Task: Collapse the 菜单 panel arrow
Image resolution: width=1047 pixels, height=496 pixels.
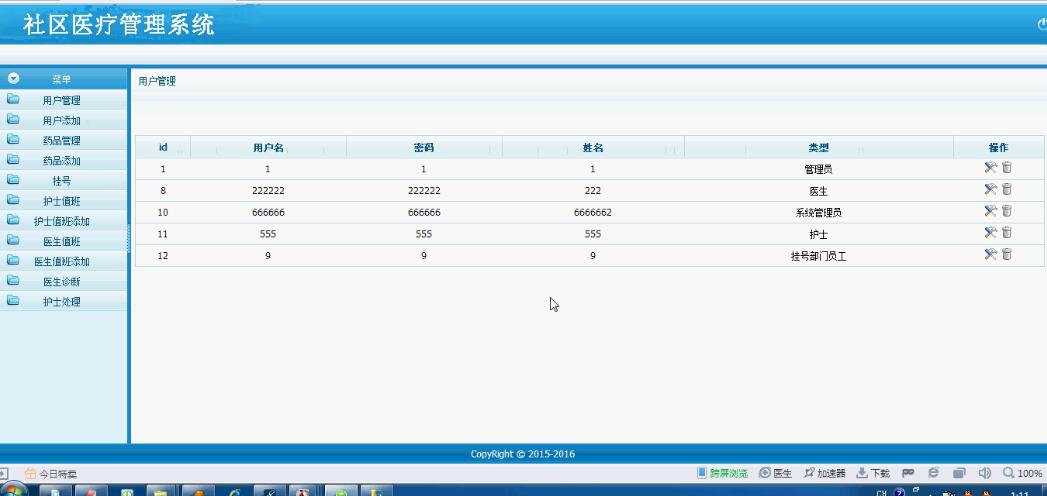Action: pyautogui.click(x=13, y=79)
